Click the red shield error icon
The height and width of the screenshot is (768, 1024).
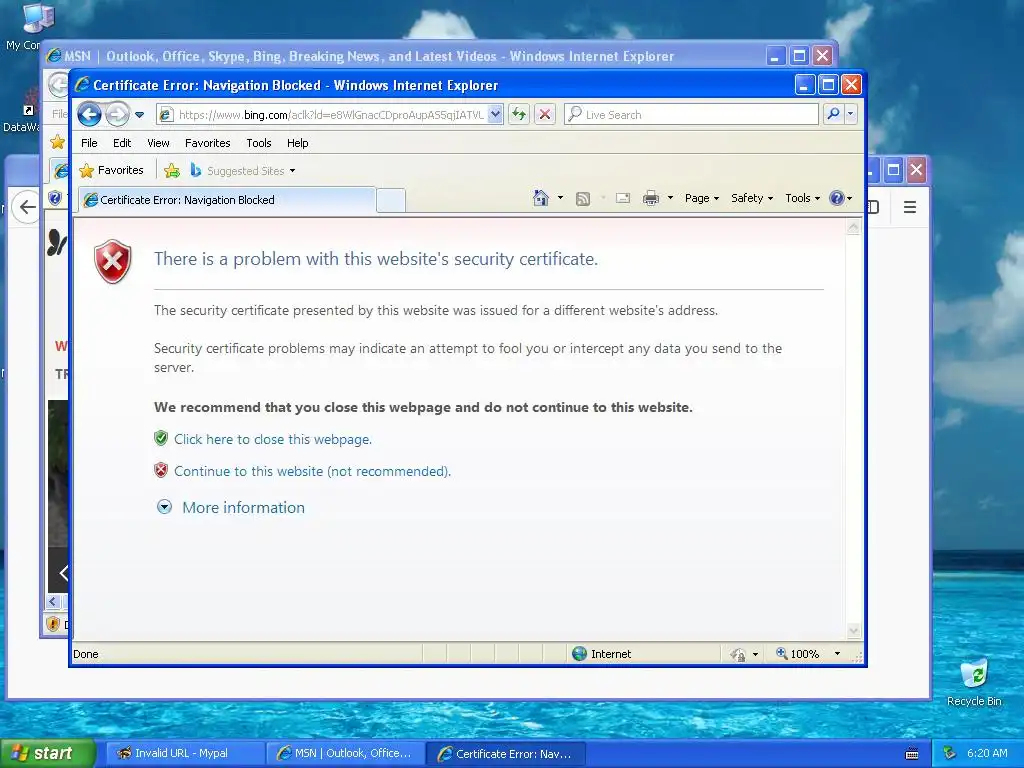tap(113, 261)
